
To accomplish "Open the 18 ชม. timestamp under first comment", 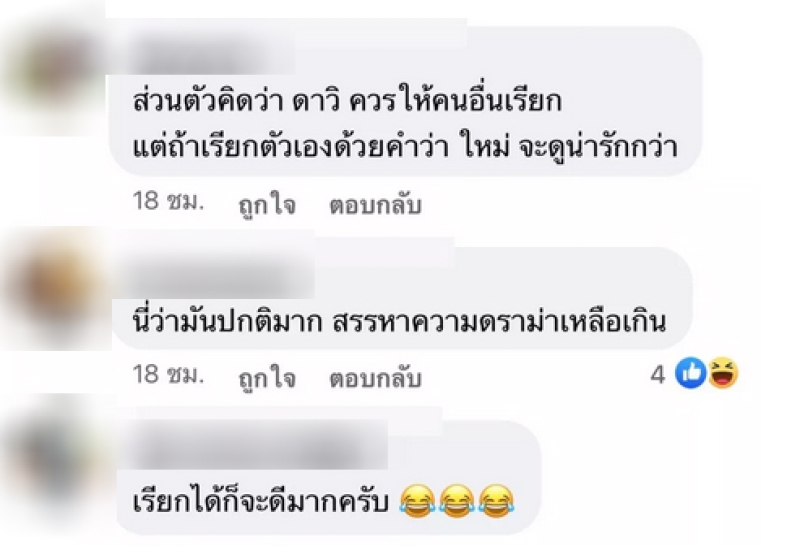I will coord(168,201).
